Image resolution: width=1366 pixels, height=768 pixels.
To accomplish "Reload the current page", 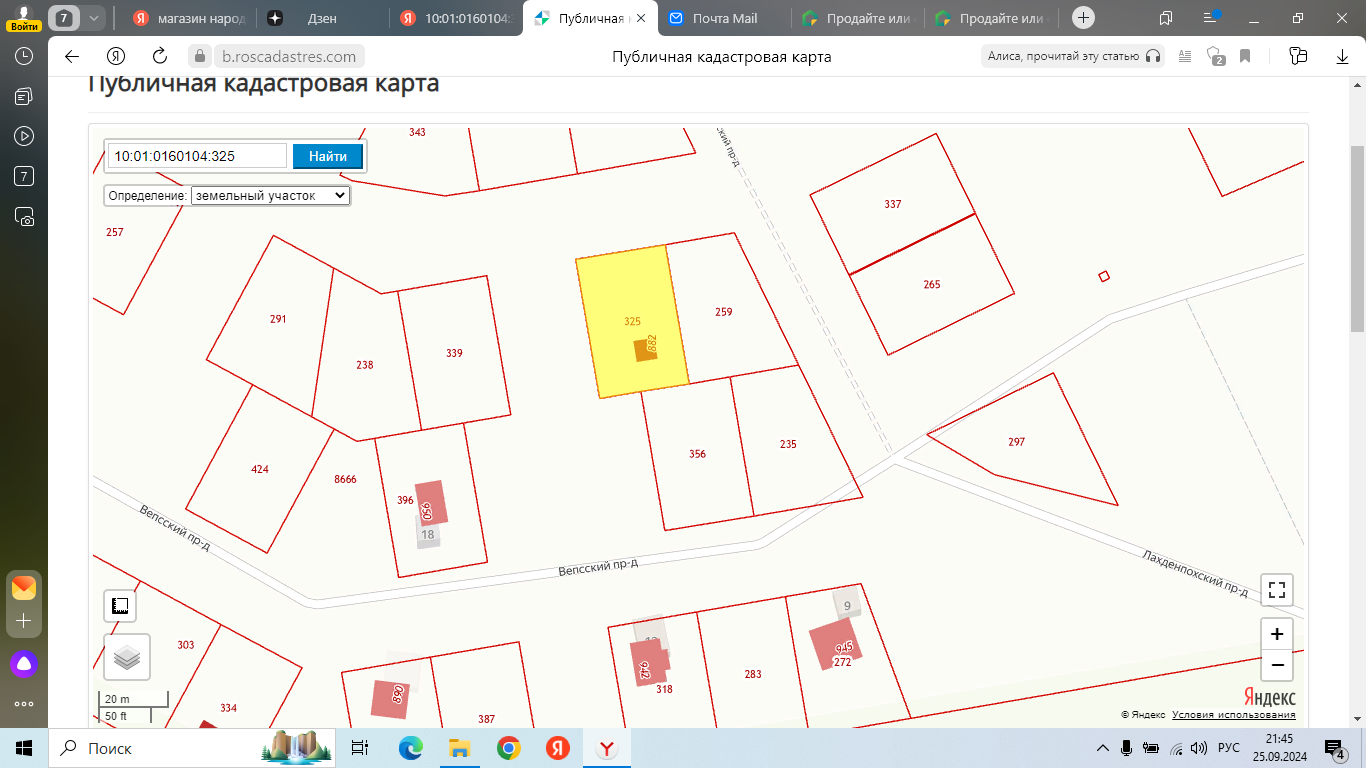I will coord(160,57).
